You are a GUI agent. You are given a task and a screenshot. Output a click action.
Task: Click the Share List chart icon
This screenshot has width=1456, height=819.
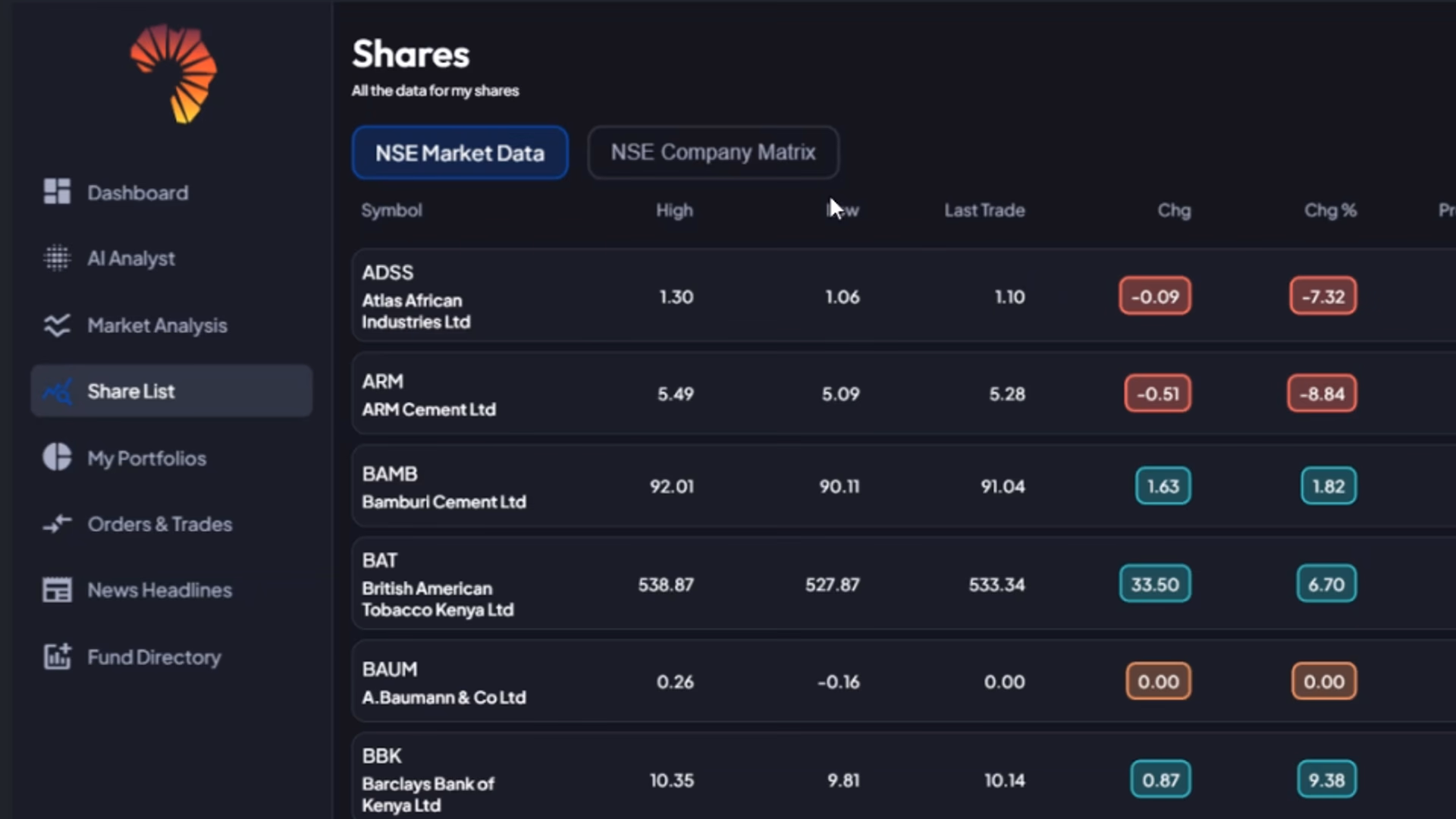click(x=58, y=391)
